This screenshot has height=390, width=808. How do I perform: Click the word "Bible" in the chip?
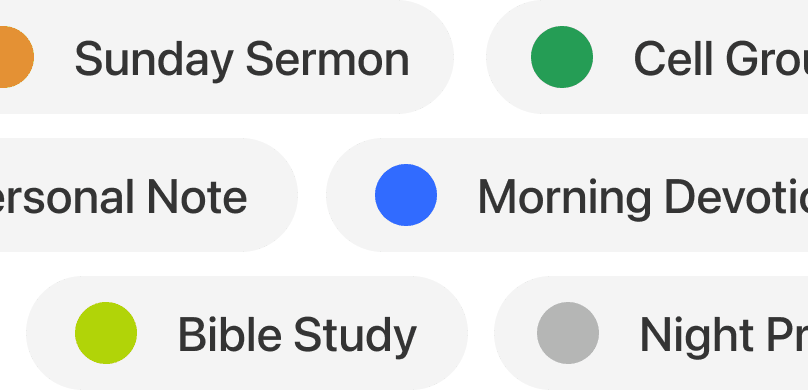click(x=230, y=335)
